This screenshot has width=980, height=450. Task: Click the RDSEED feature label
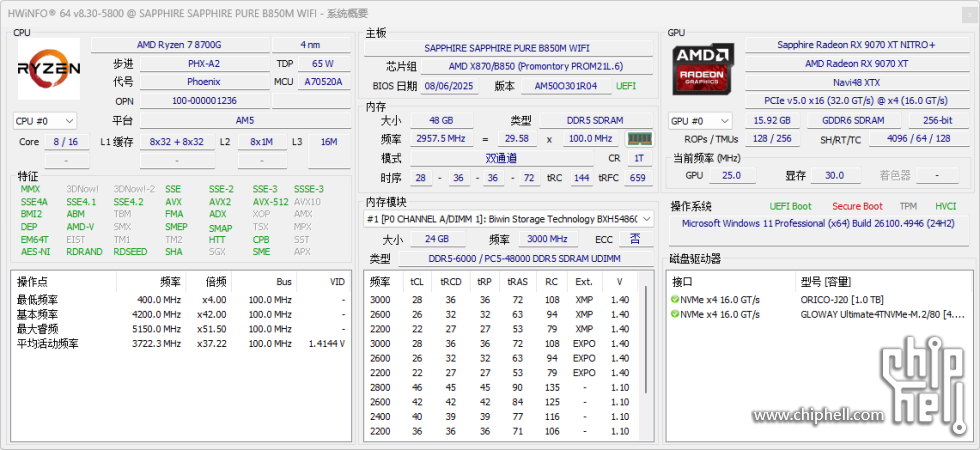point(131,252)
